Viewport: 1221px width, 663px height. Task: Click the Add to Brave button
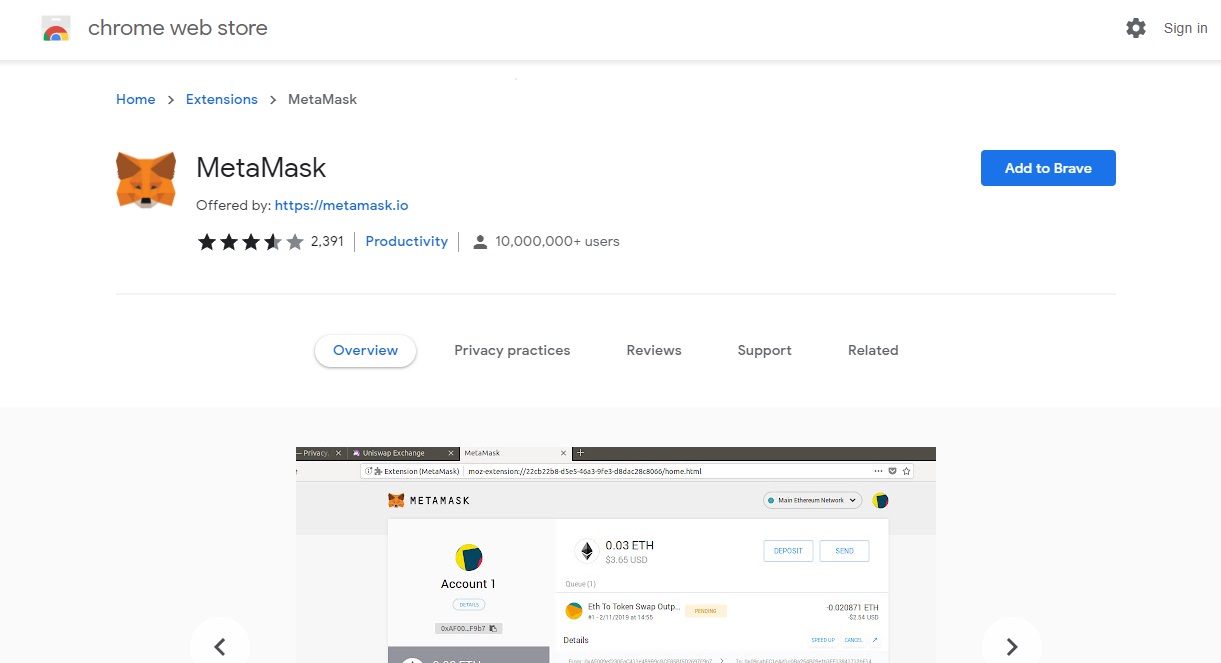click(1048, 168)
